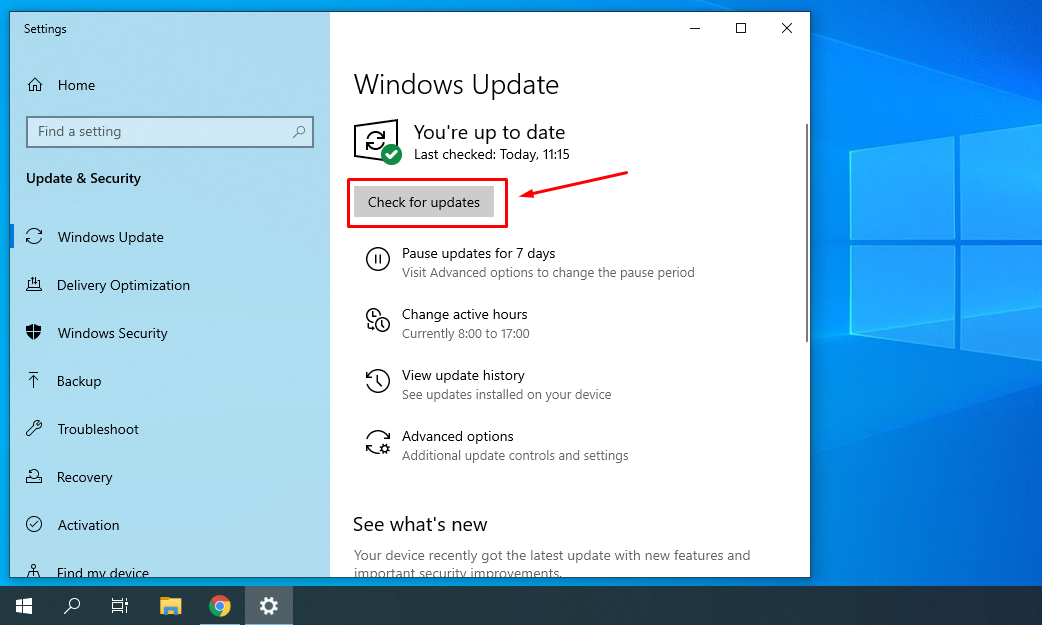Open Google Chrome from the taskbar
The image size is (1042, 625).
point(220,606)
